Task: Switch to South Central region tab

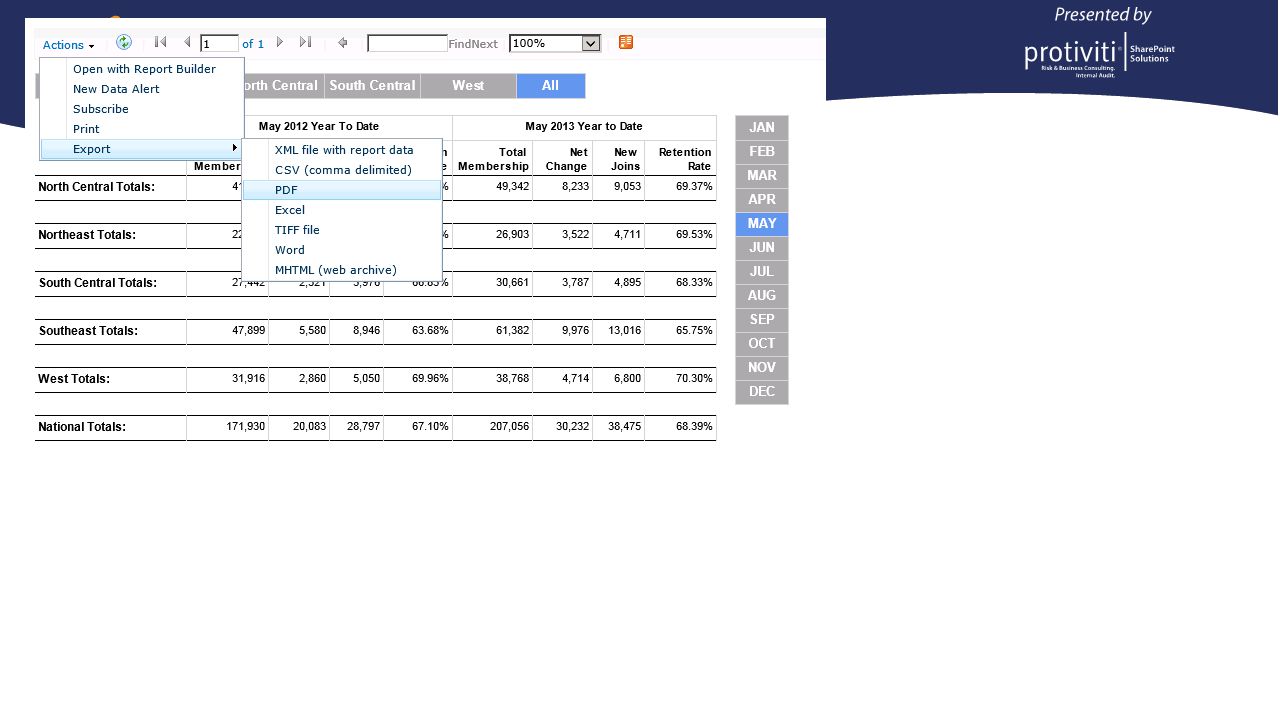Action: 372,86
